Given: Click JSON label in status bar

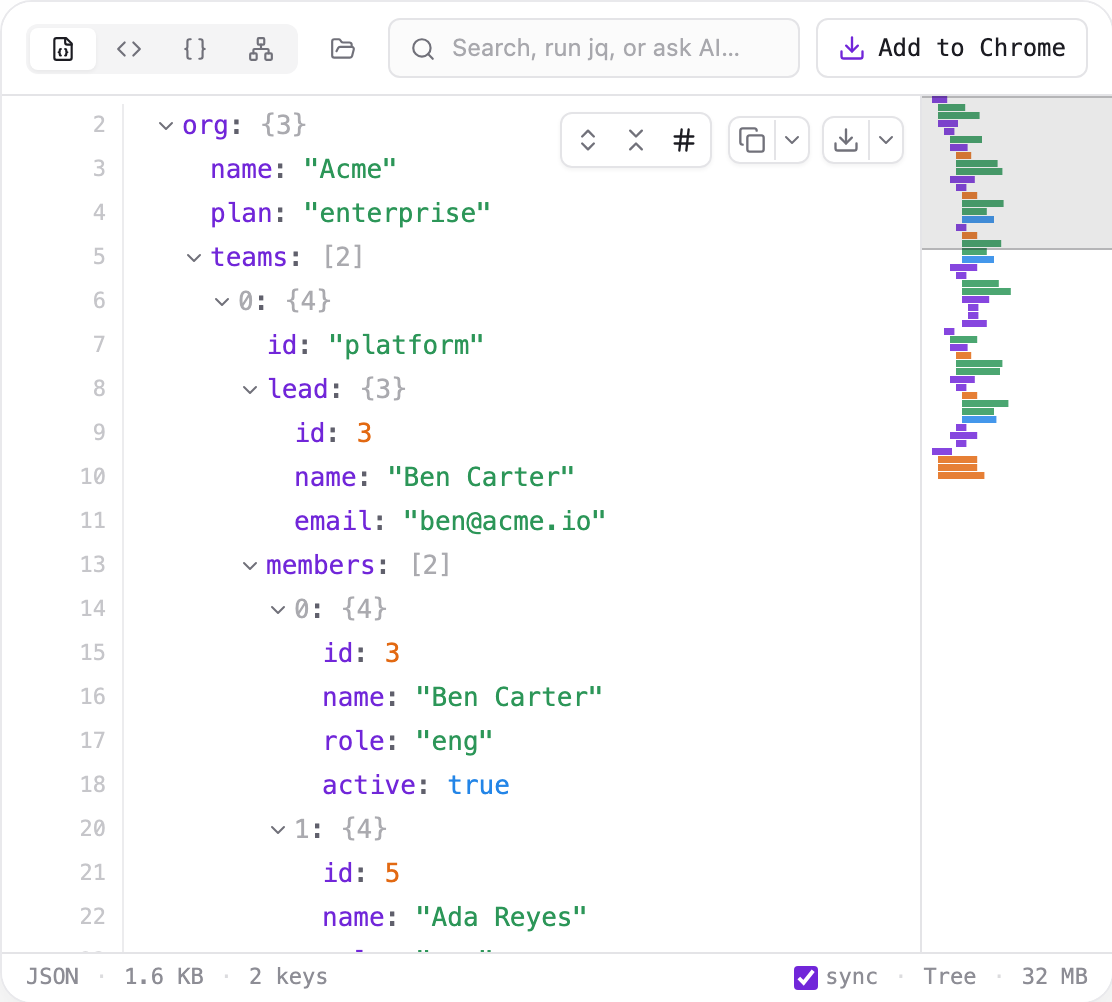Looking at the screenshot, I should tap(52, 976).
